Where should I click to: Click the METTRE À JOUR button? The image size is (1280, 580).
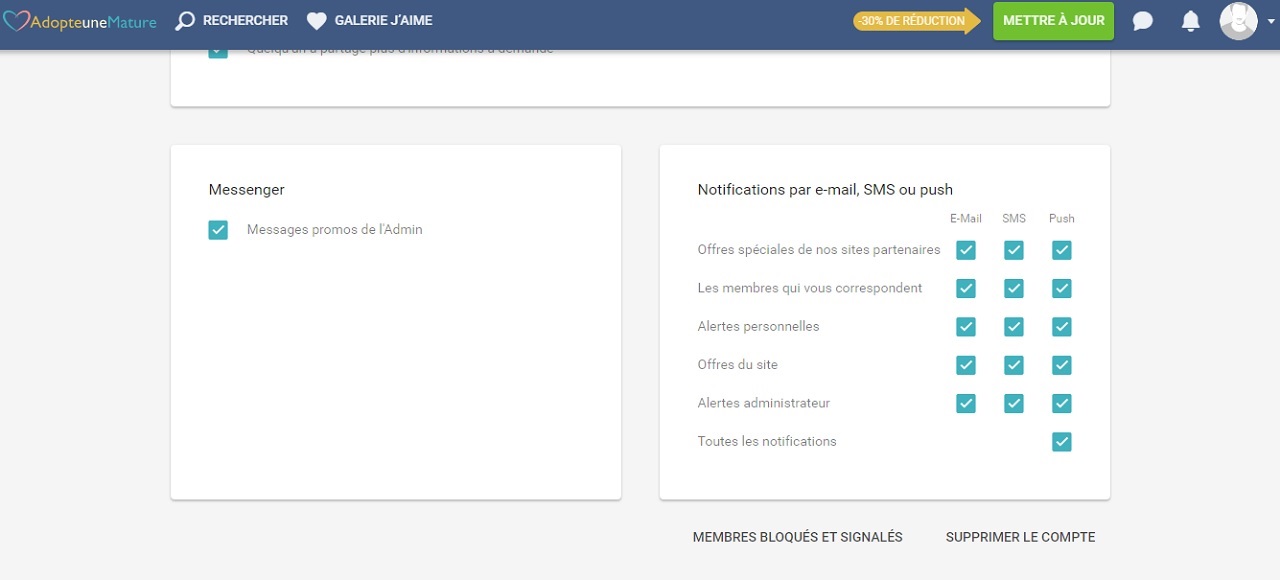click(1052, 20)
